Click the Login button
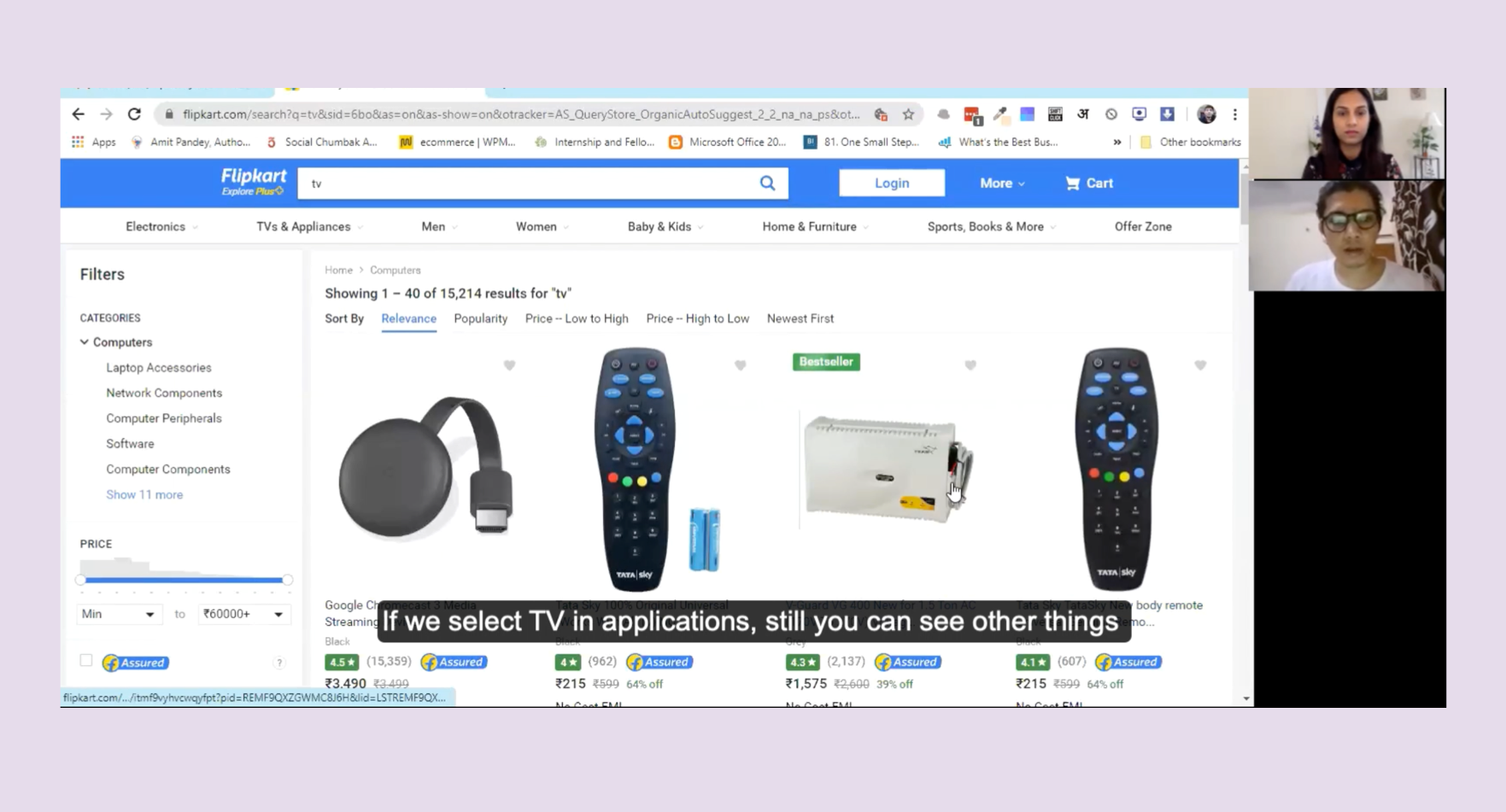 (892, 183)
